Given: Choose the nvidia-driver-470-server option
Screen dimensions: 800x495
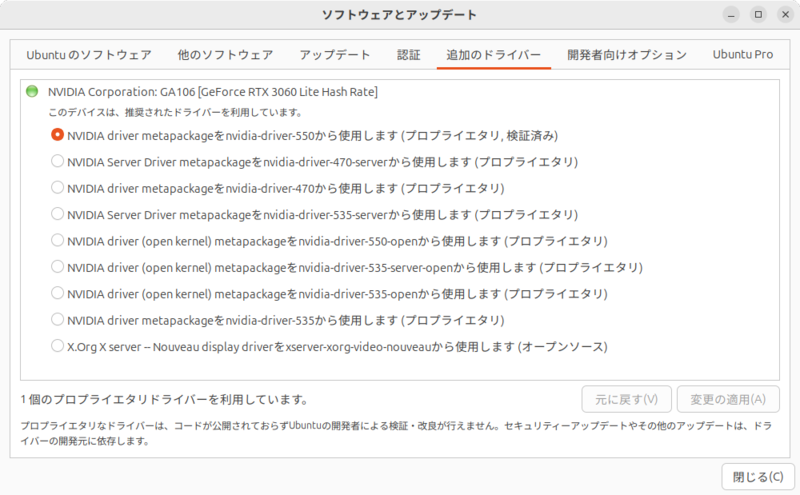Looking at the screenshot, I should coord(57,161).
